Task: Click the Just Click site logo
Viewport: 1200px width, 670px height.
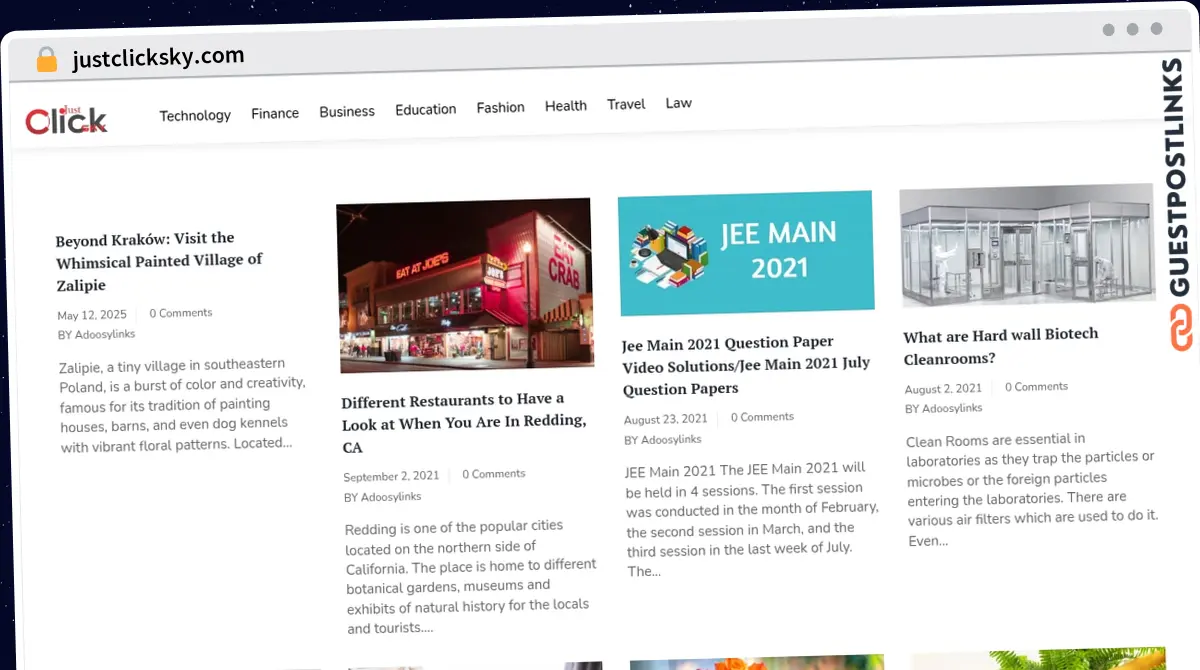Action: pos(66,120)
